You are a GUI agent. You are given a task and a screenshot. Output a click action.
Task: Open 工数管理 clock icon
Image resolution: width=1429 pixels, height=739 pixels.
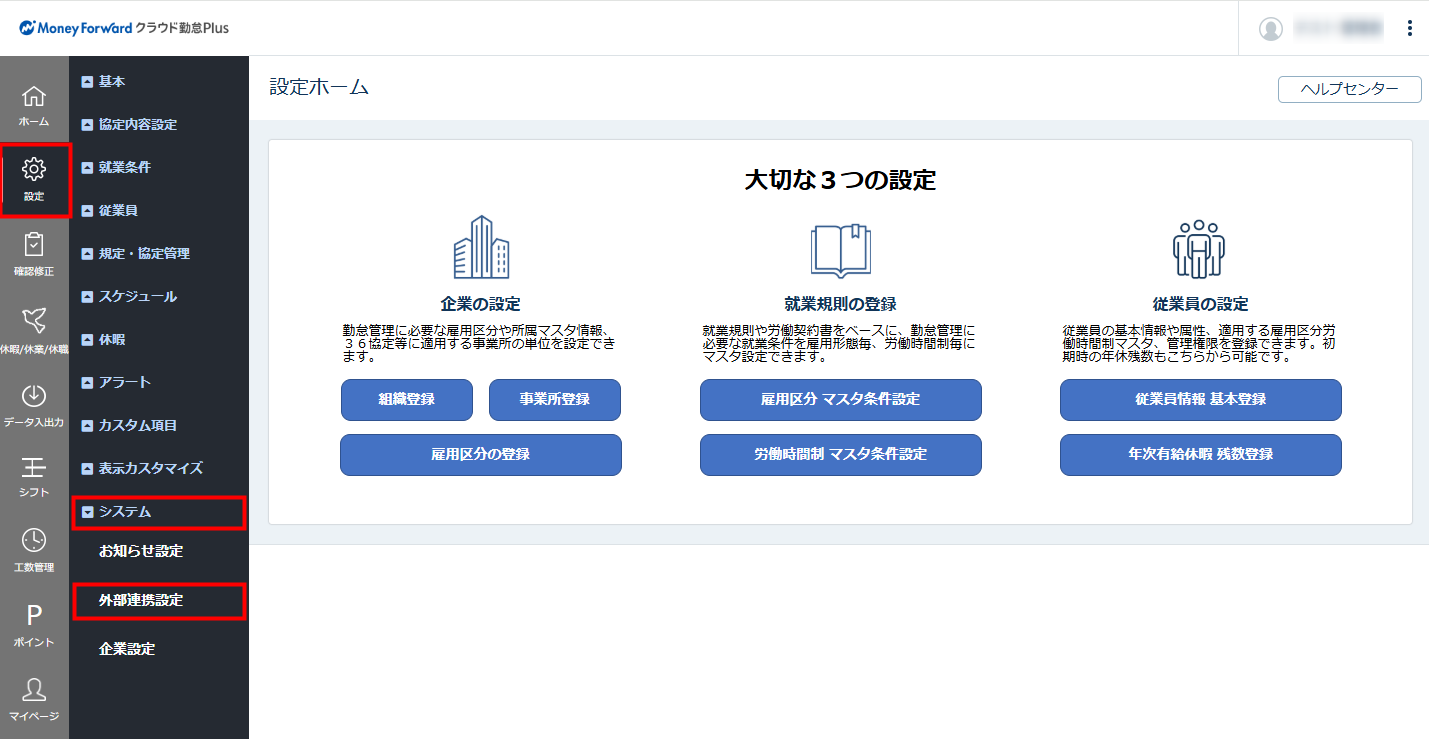(x=34, y=542)
